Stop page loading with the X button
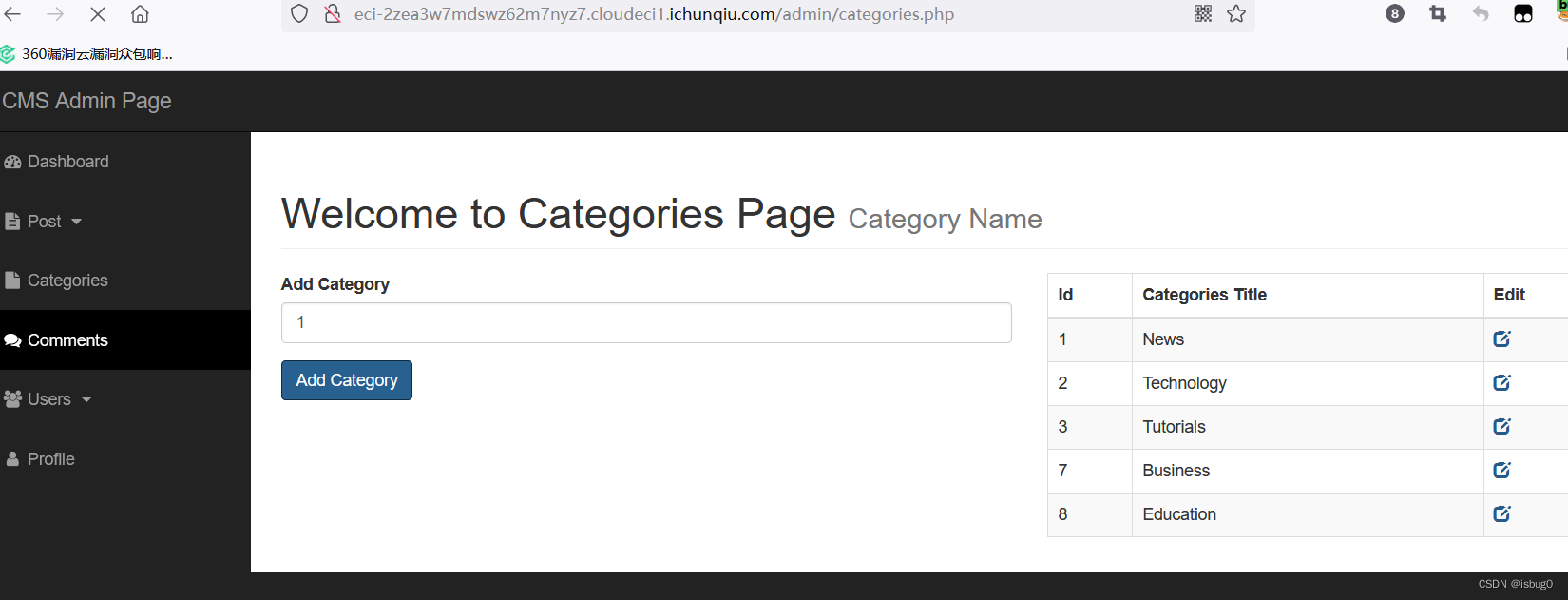 [x=98, y=14]
